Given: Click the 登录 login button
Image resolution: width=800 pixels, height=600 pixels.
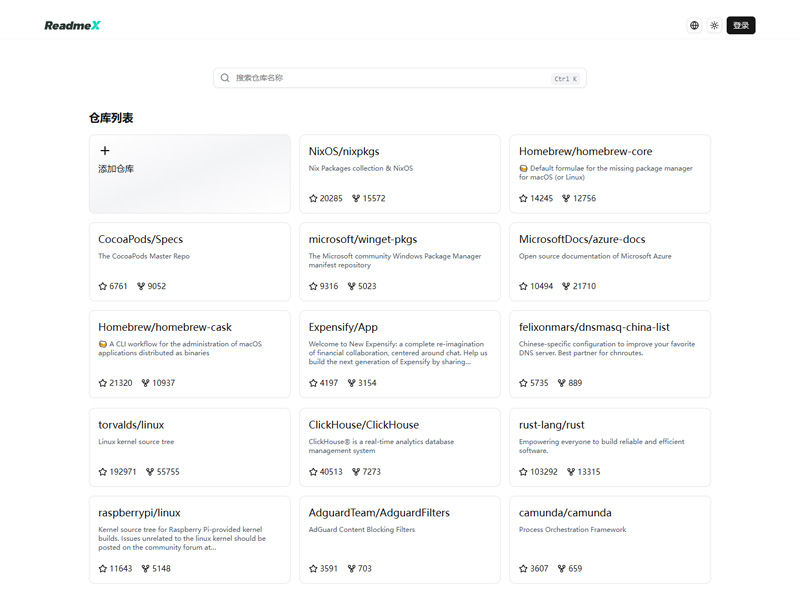Looking at the screenshot, I should pos(740,26).
